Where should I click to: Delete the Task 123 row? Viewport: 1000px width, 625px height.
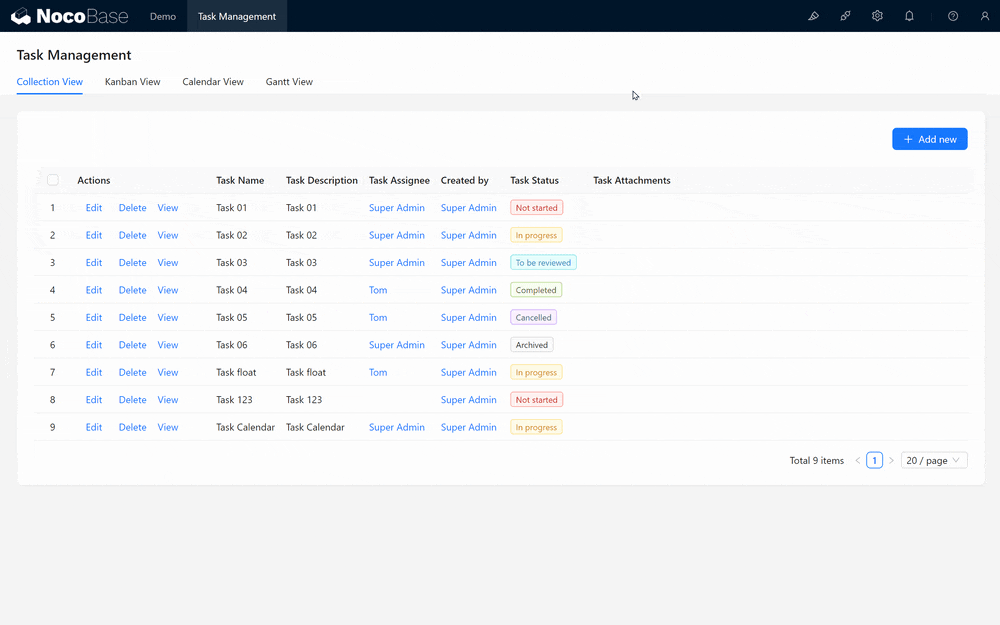[133, 400]
